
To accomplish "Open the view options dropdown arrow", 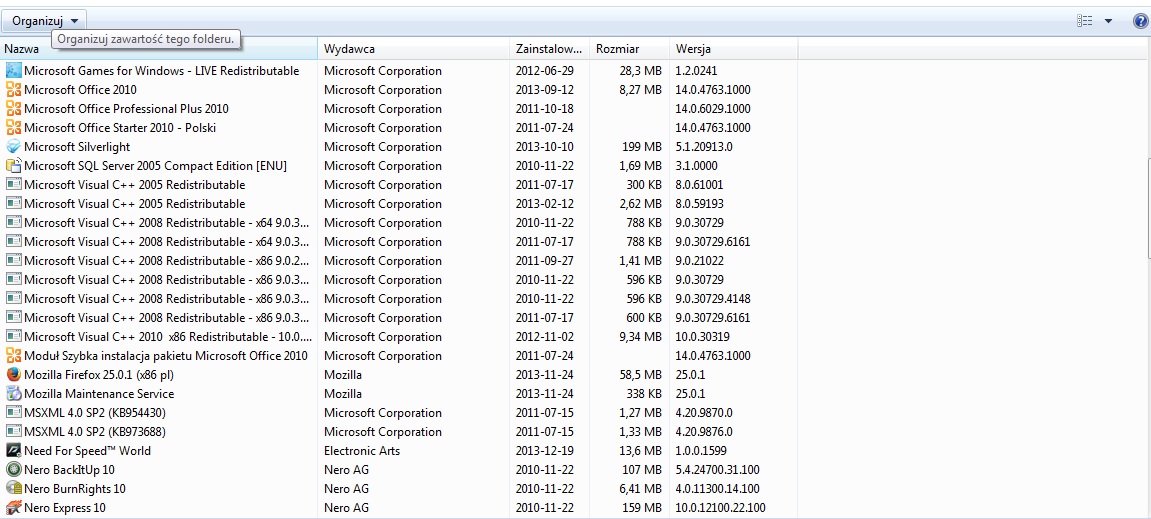I will (x=1108, y=21).
